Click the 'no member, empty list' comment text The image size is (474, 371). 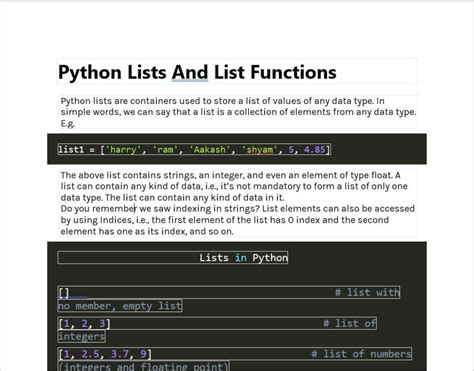[x=120, y=306]
